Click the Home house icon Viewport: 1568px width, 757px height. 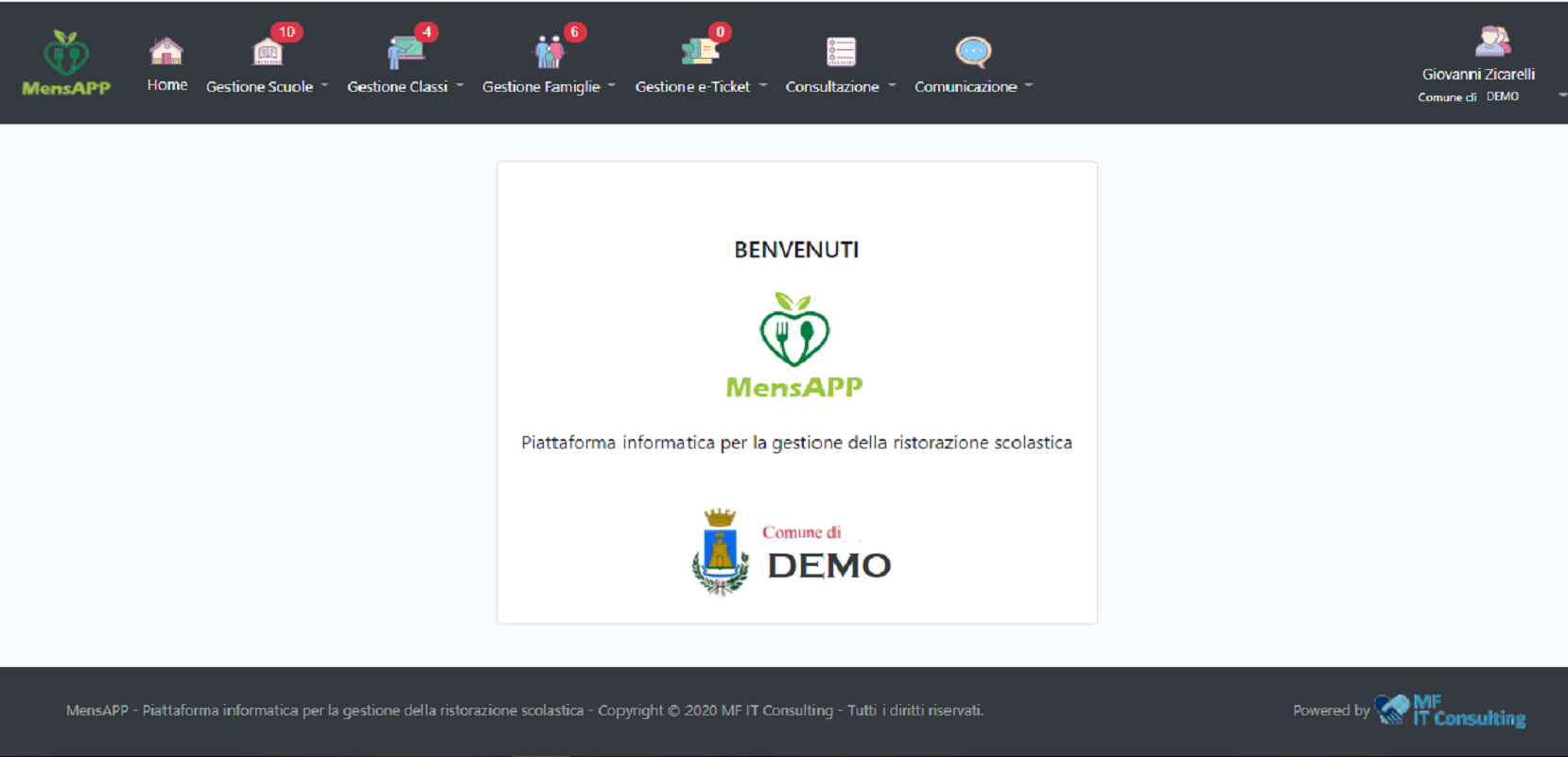pyautogui.click(x=166, y=51)
